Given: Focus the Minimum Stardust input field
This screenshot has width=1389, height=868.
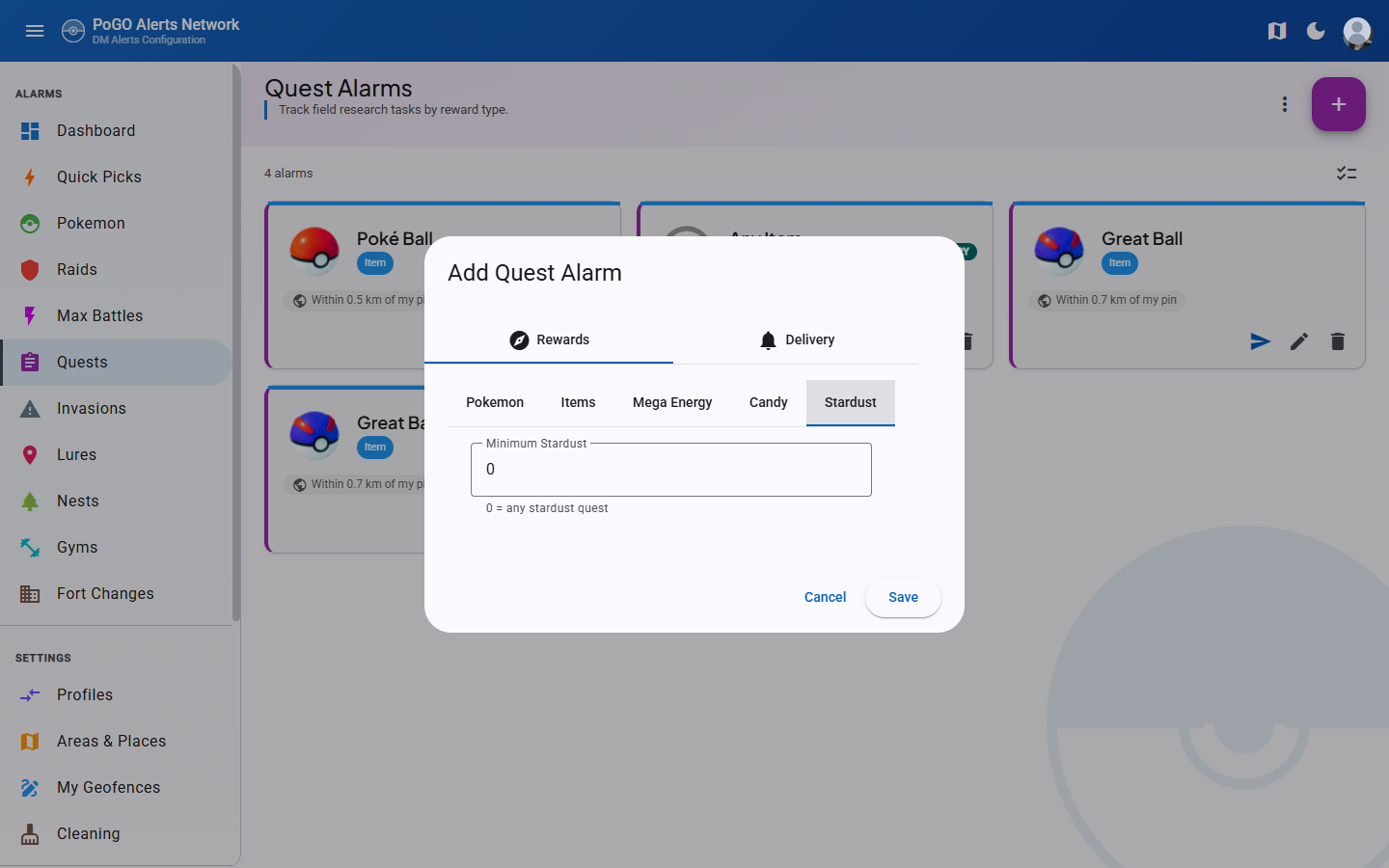Looking at the screenshot, I should 671,470.
